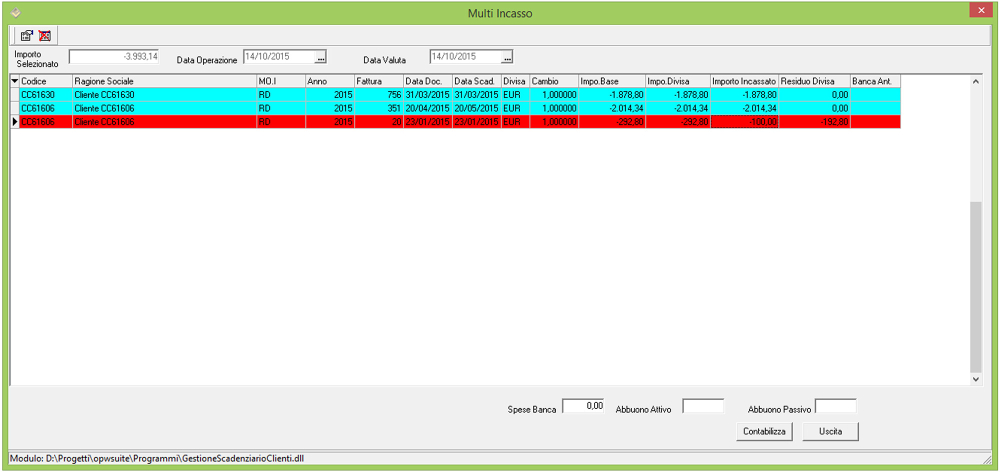Click the scroll up arrow of the grid
The width and height of the screenshot is (1000, 474).
tap(976, 82)
